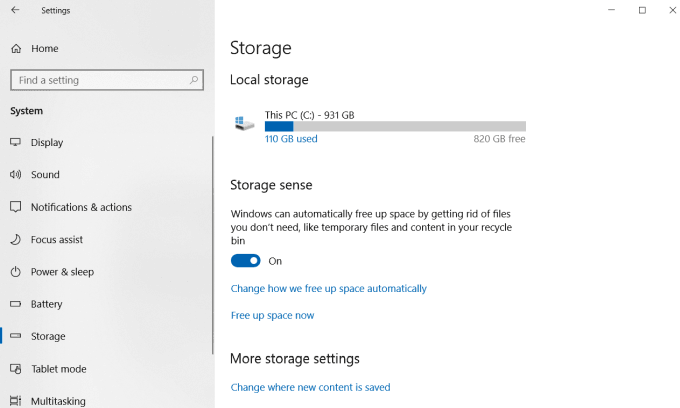Open the Tablet mode settings page
The height and width of the screenshot is (408, 680).
point(58,369)
